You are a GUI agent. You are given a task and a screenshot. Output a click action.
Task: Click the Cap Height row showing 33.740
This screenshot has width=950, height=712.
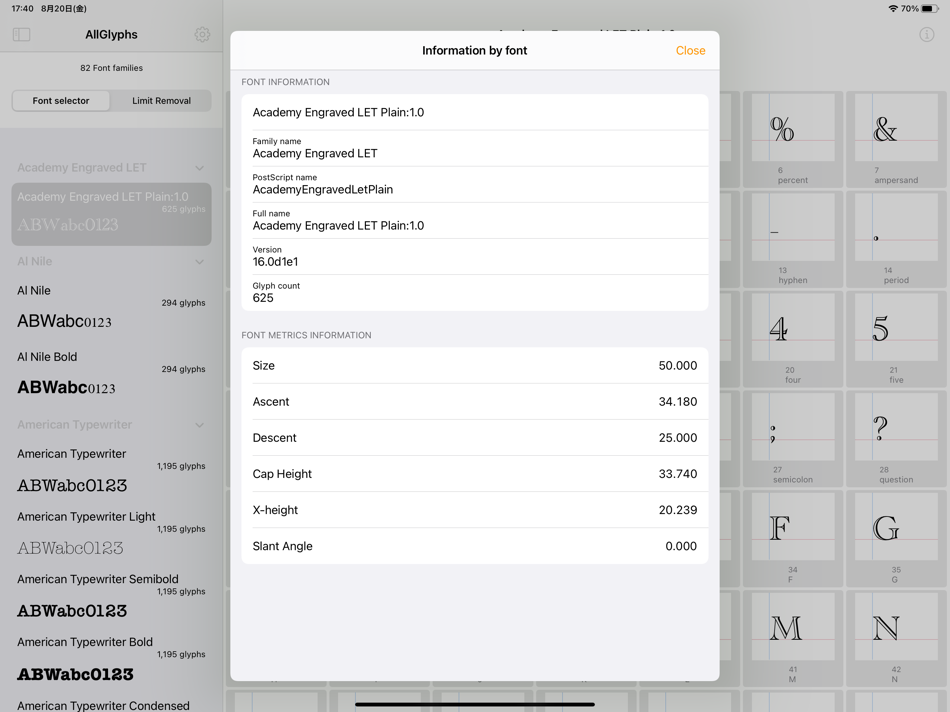(475, 474)
